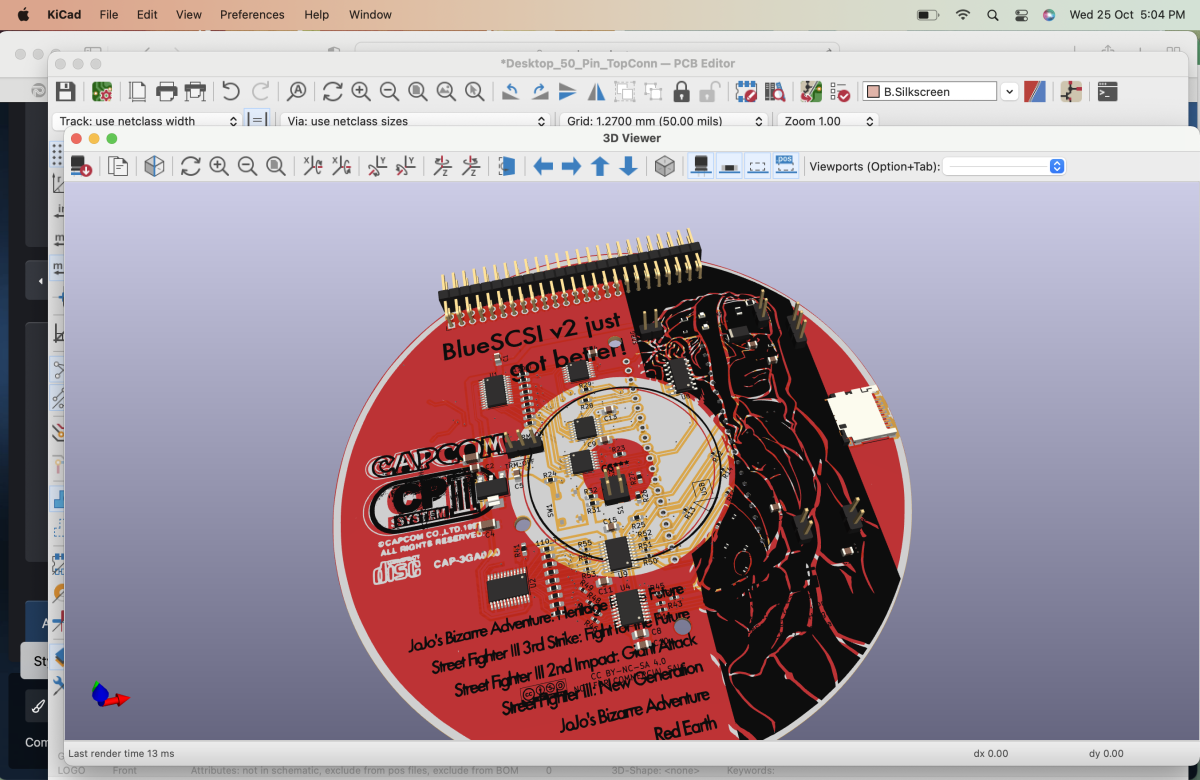Viewport: 1200px width, 780px height.
Task: Run the Design Rules Checker
Action: click(839, 92)
